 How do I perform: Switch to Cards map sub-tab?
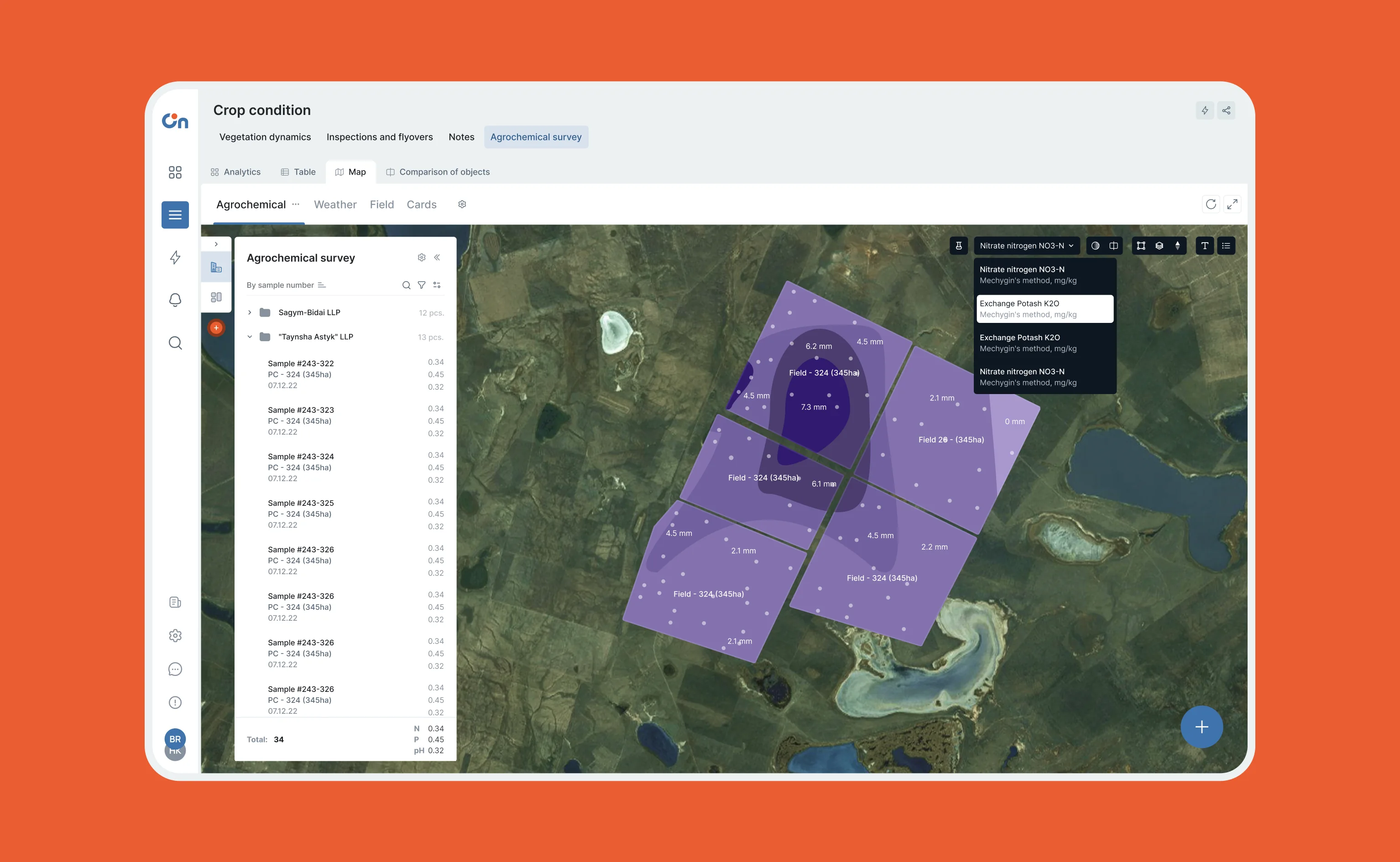pyautogui.click(x=422, y=204)
